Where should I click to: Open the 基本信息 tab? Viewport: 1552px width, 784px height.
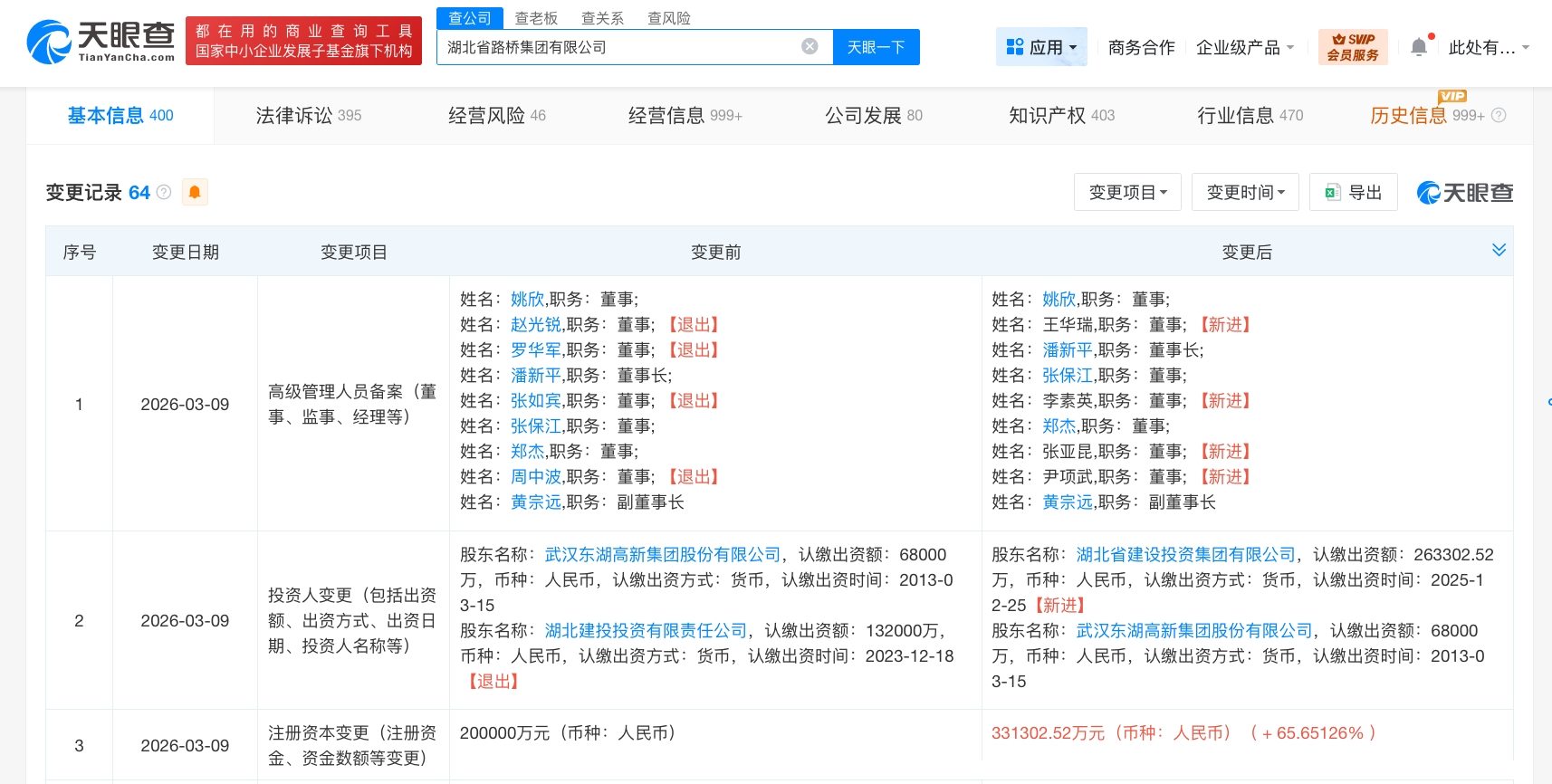tap(120, 115)
